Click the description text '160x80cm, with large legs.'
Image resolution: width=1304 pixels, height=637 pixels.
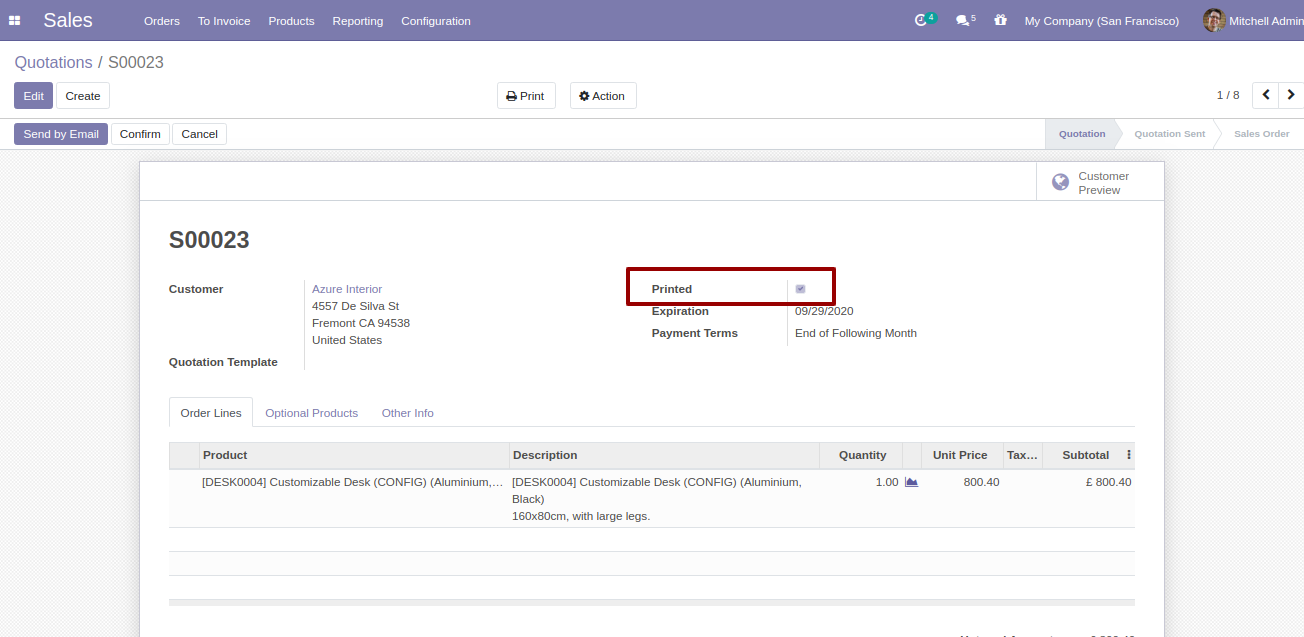pyautogui.click(x=581, y=516)
